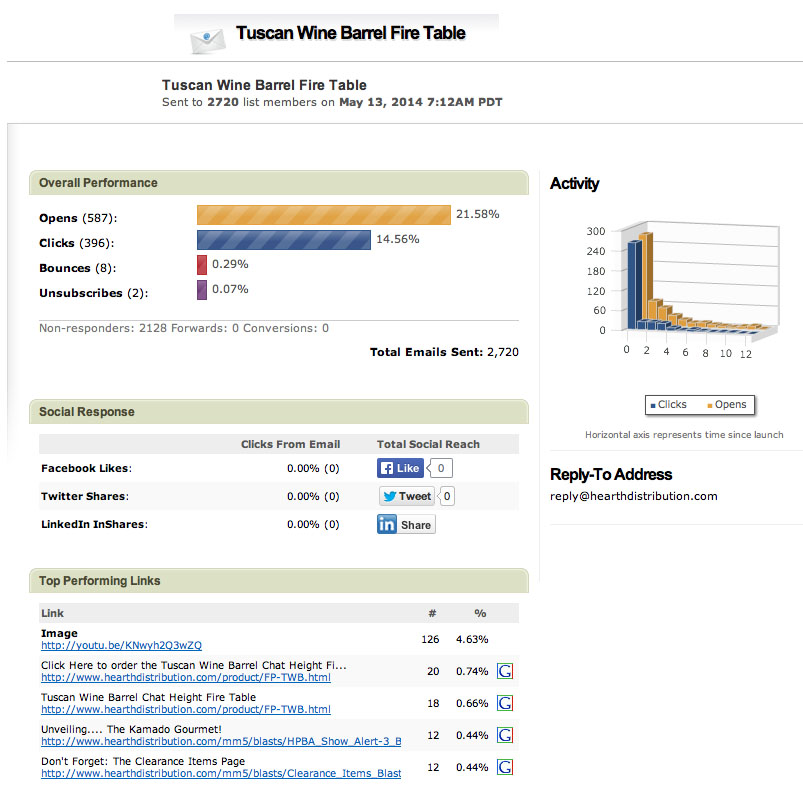Screen dimensions: 803x794
Task: Open the youtu.be image link
Action: 121,645
